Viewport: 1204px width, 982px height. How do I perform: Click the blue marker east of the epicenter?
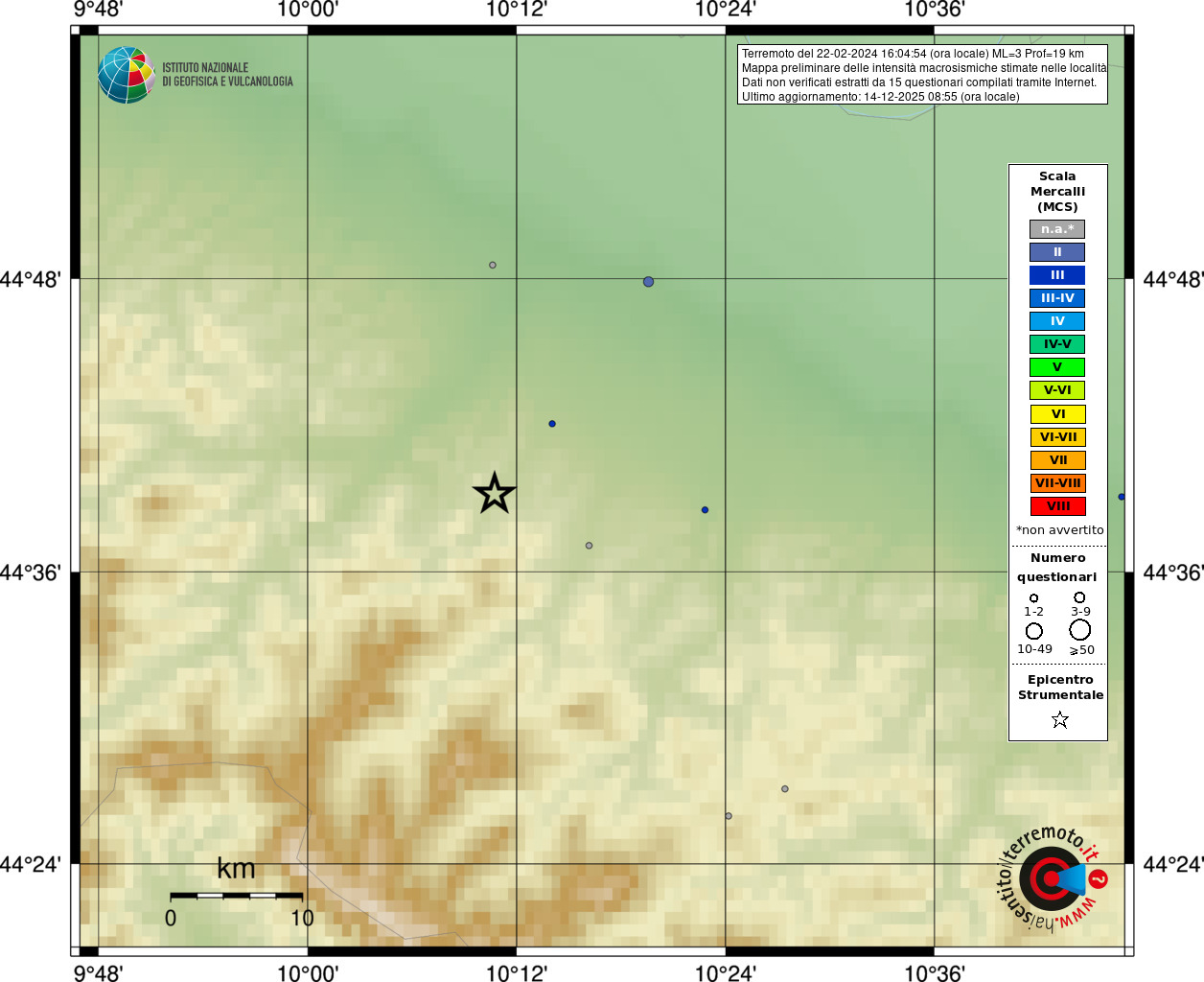[x=705, y=510]
